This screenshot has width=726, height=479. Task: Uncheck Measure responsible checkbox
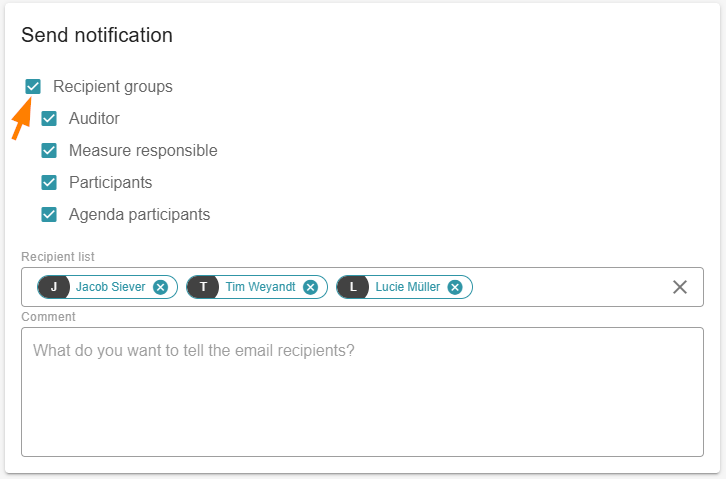(x=49, y=151)
